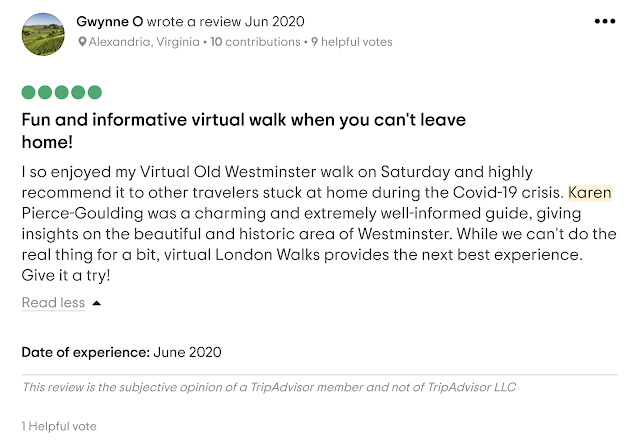The width and height of the screenshot is (640, 446).
Task: Click the Date of experience label
Action: (x=86, y=352)
